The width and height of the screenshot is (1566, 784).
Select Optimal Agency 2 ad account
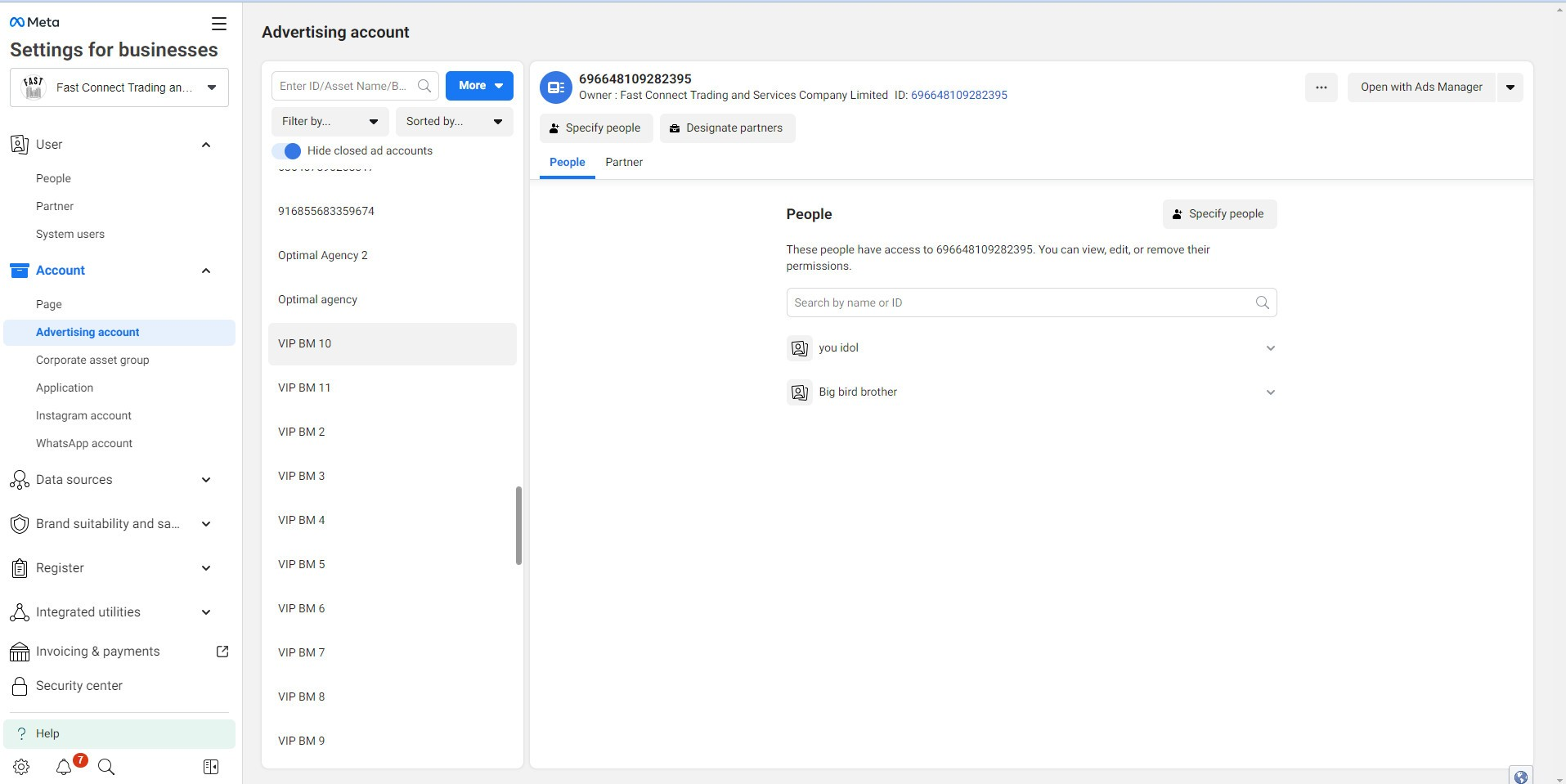[x=393, y=256]
